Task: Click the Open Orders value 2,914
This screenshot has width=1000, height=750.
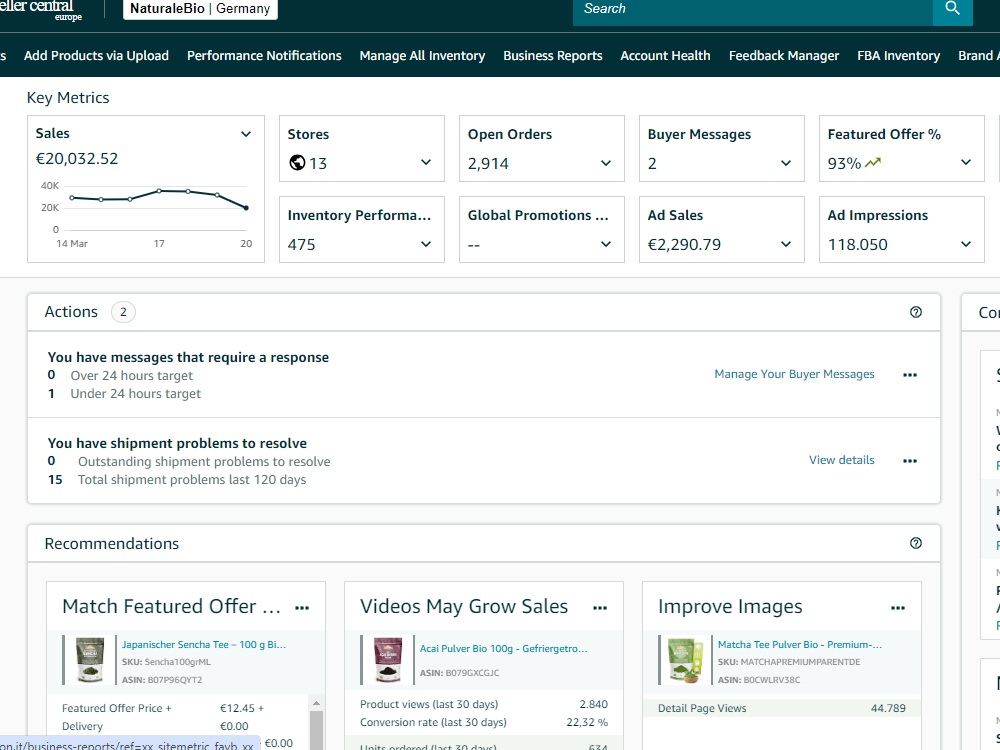Action: click(488, 163)
